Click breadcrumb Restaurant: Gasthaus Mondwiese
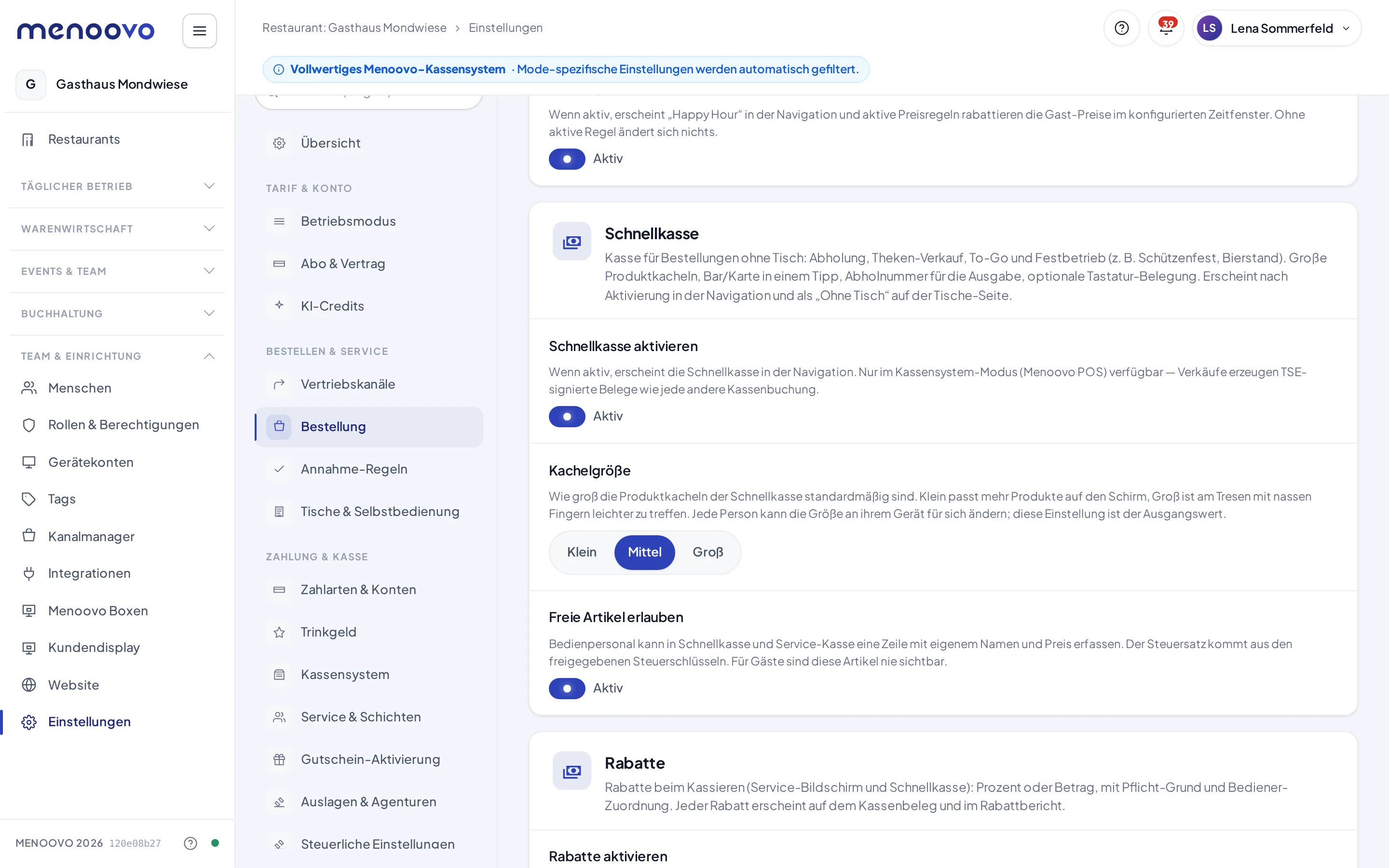1389x868 pixels. (354, 27)
